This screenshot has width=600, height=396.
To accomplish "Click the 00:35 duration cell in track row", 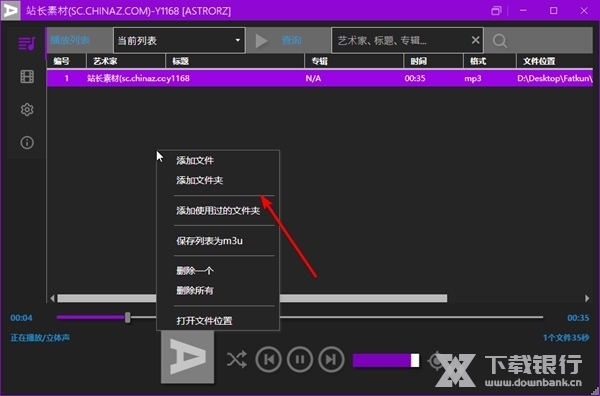I will [415, 78].
